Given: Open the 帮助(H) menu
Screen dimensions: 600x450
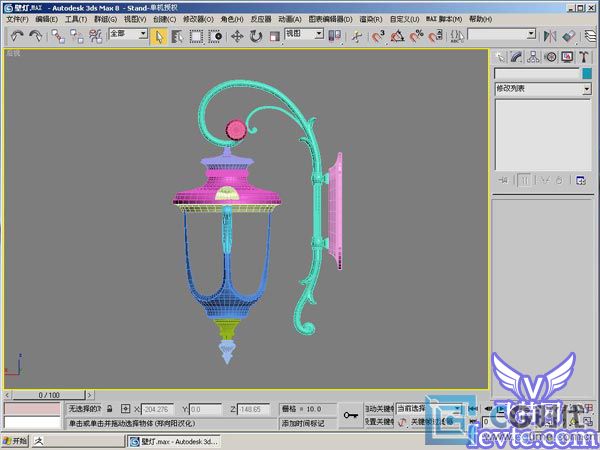Looking at the screenshot, I should point(481,19).
